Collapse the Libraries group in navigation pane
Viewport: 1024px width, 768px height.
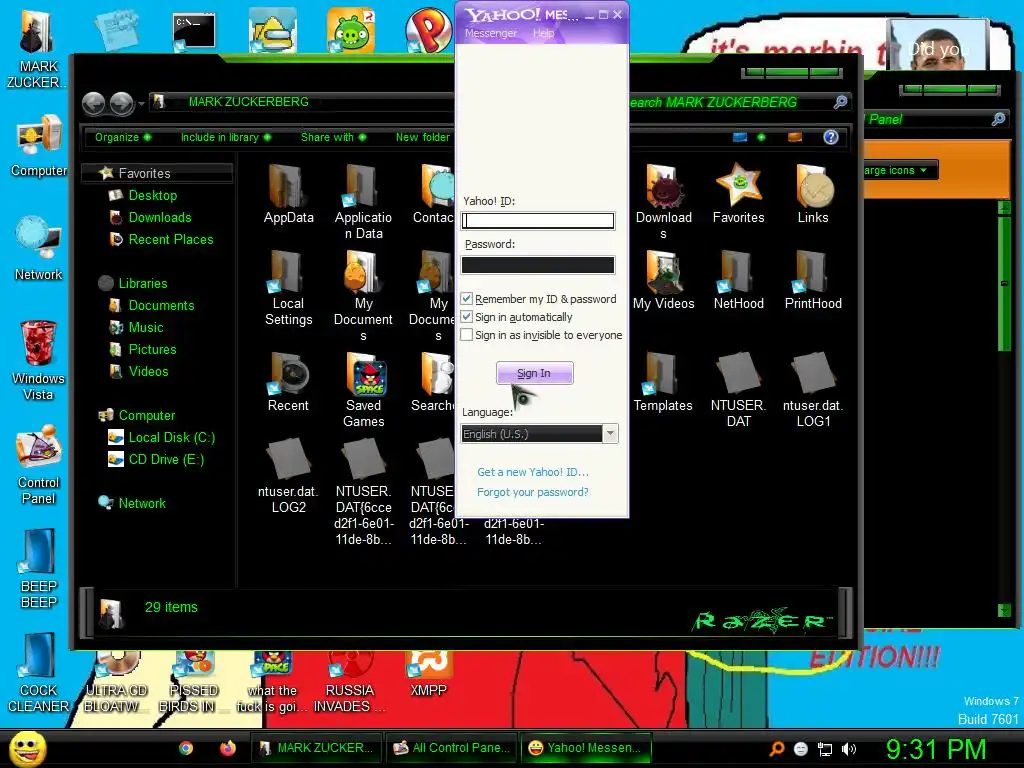(x=133, y=283)
